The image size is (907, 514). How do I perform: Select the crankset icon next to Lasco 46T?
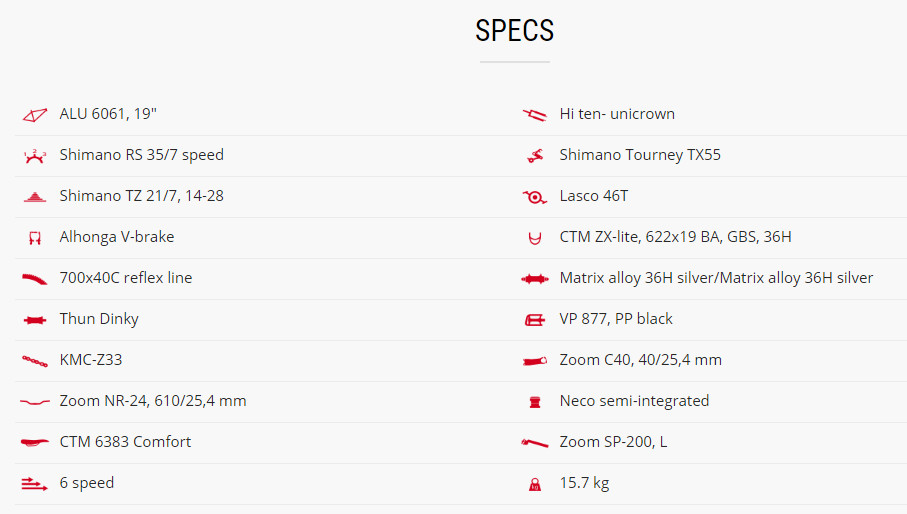(x=534, y=197)
